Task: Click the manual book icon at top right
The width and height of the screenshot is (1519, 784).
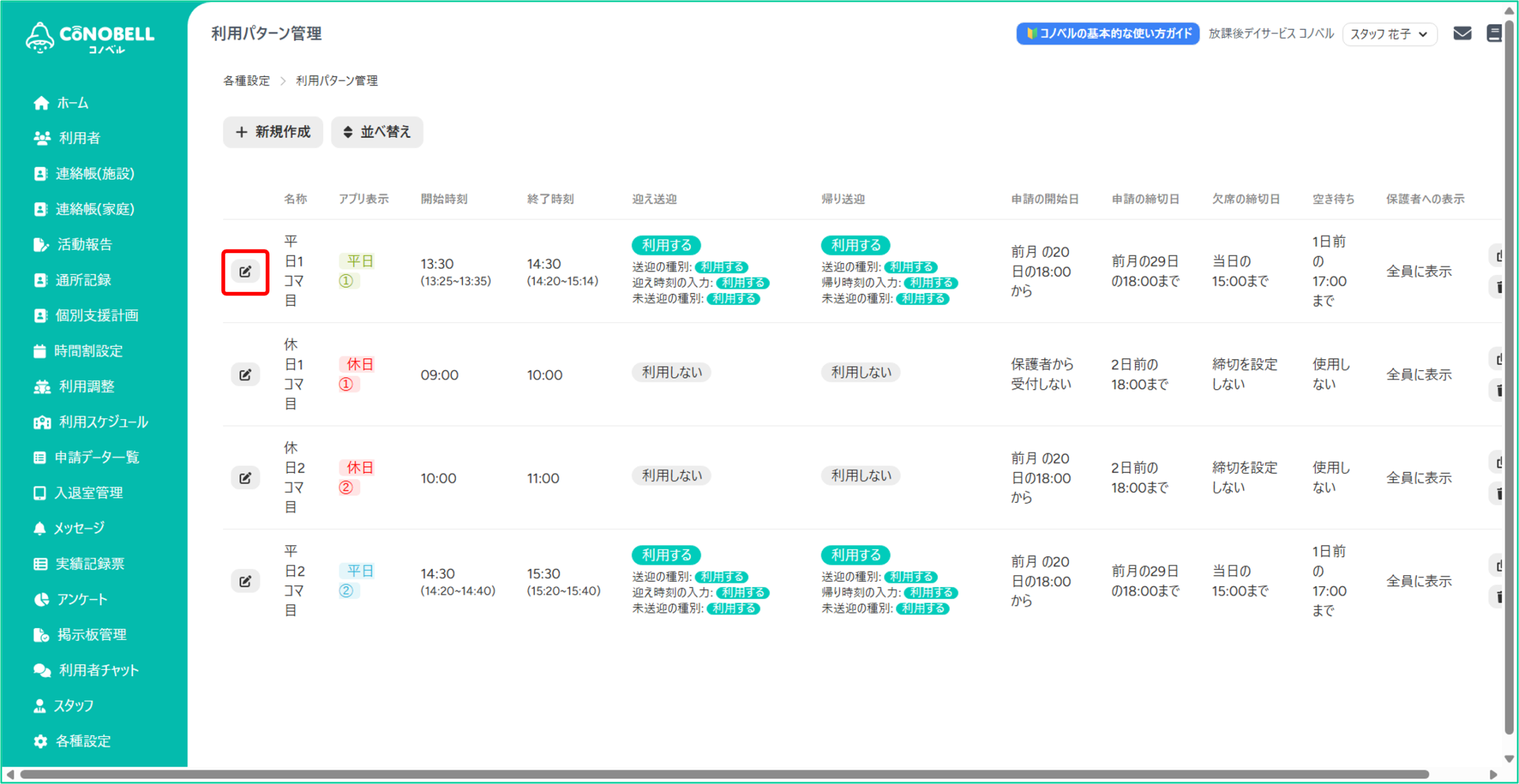Action: coord(1494,33)
